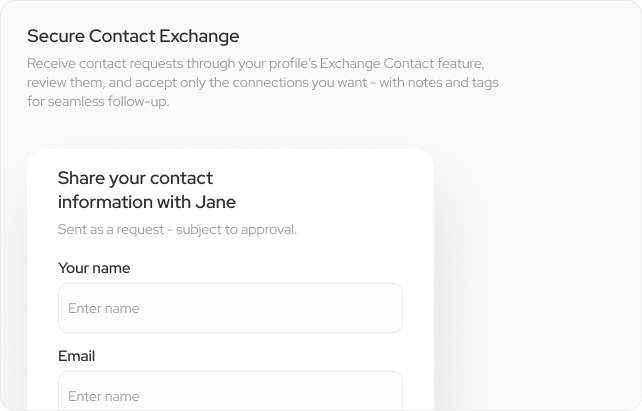The height and width of the screenshot is (411, 642).
Task: Click the "Secure Contact Exchange" heading
Action: coord(133,37)
